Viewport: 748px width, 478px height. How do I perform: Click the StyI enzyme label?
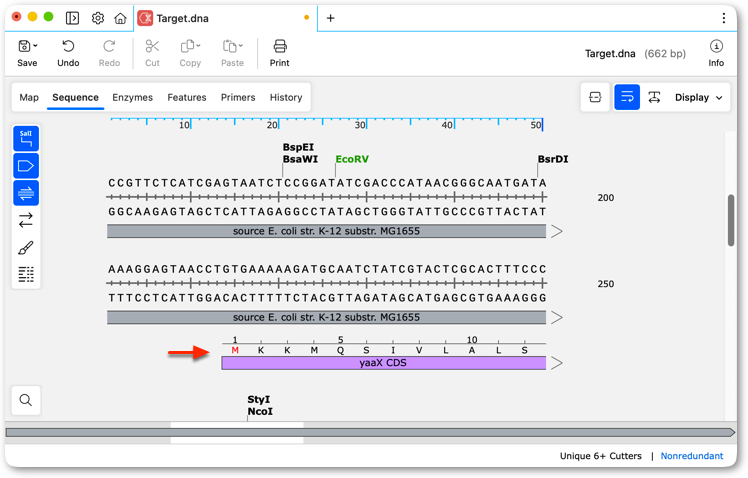(259, 399)
